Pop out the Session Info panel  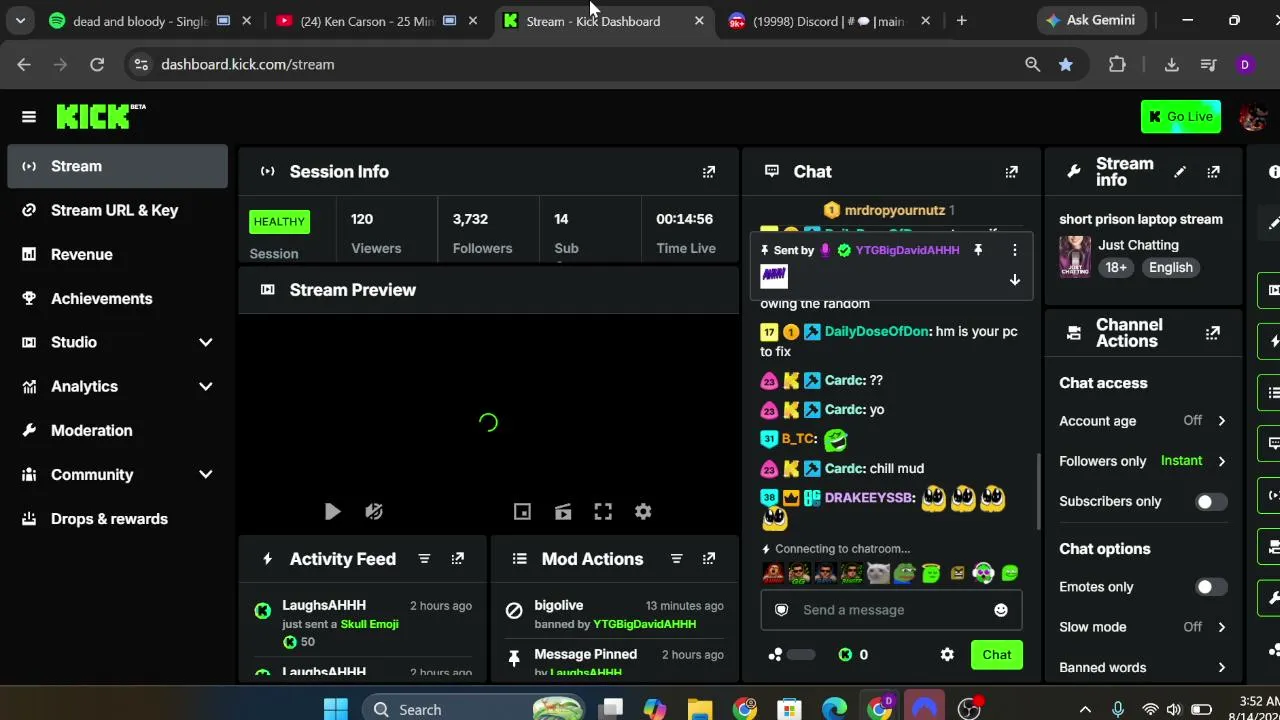pos(709,172)
